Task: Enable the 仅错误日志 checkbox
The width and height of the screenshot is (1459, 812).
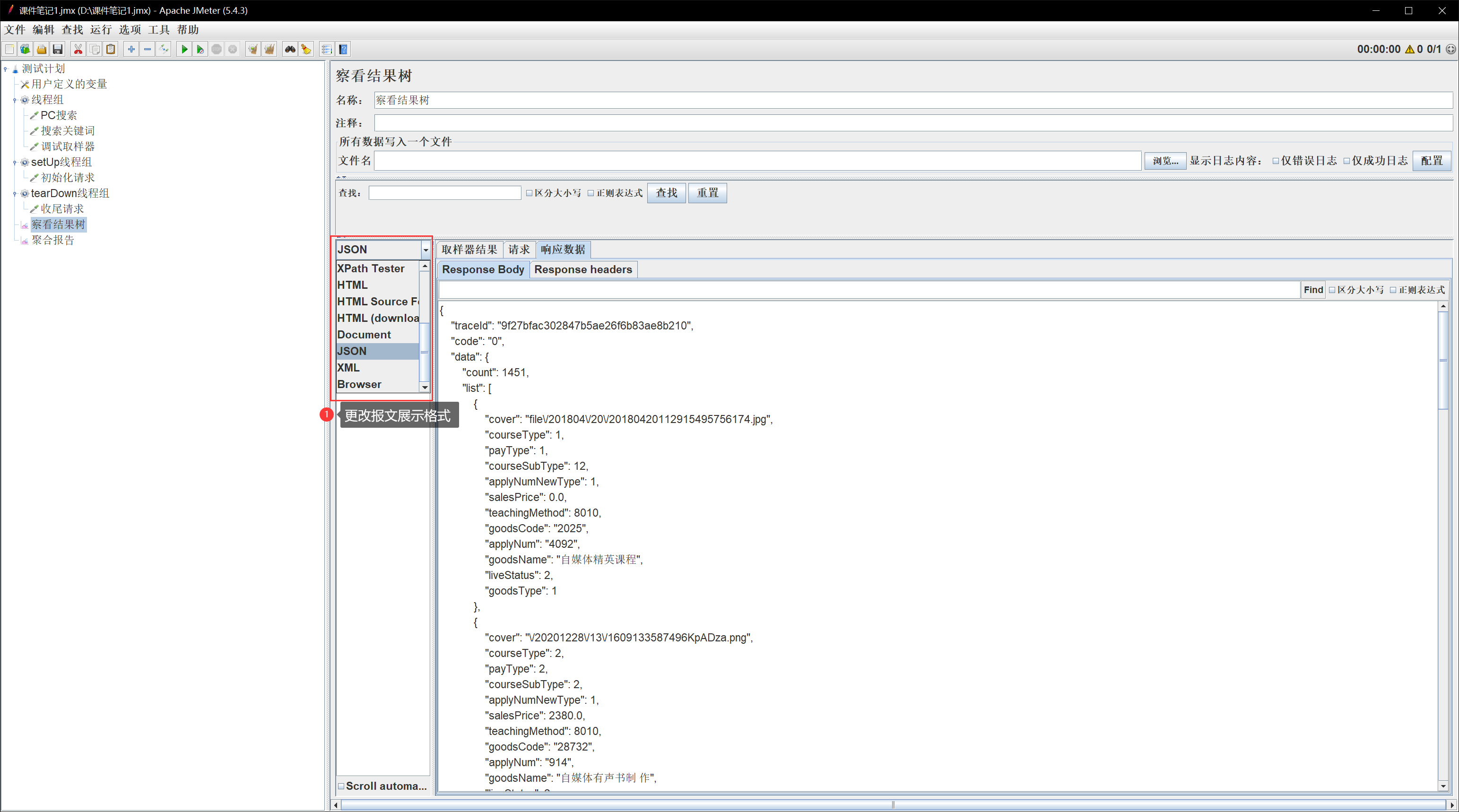Action: (x=1276, y=161)
